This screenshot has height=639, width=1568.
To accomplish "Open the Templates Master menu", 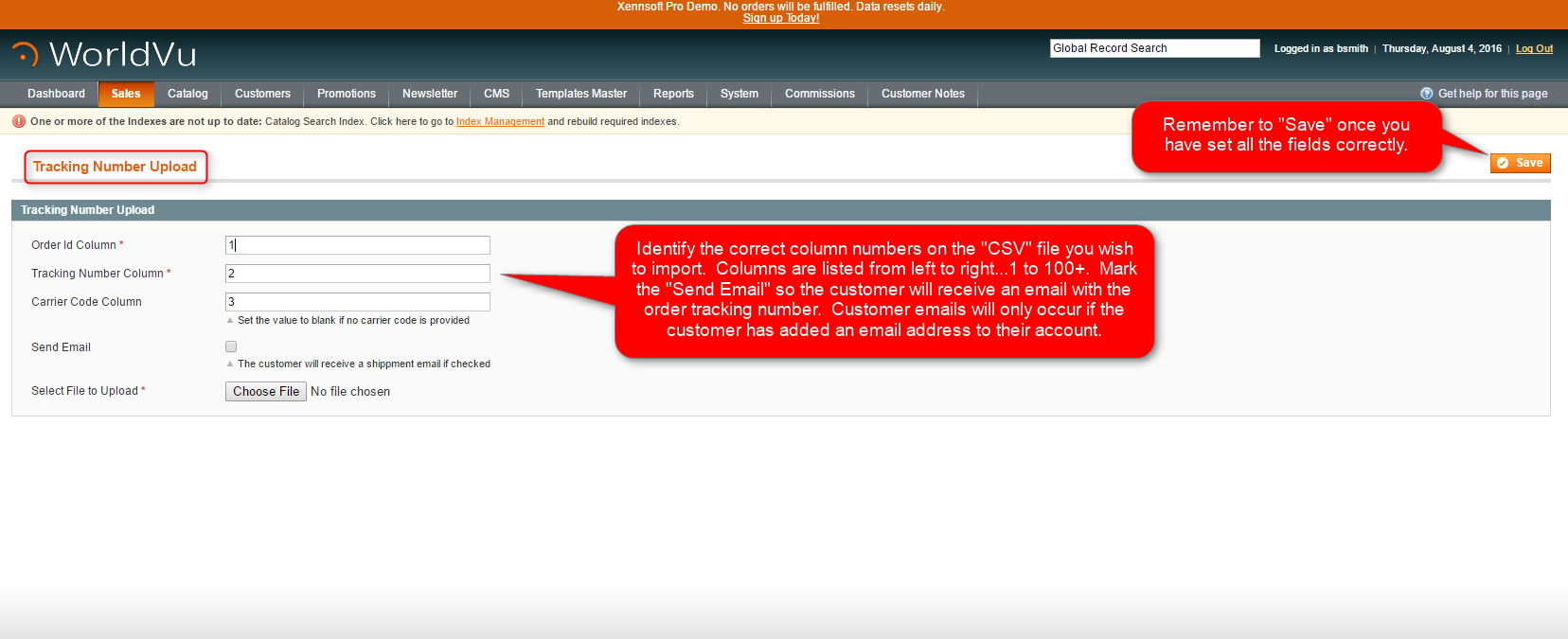I will click(x=581, y=94).
